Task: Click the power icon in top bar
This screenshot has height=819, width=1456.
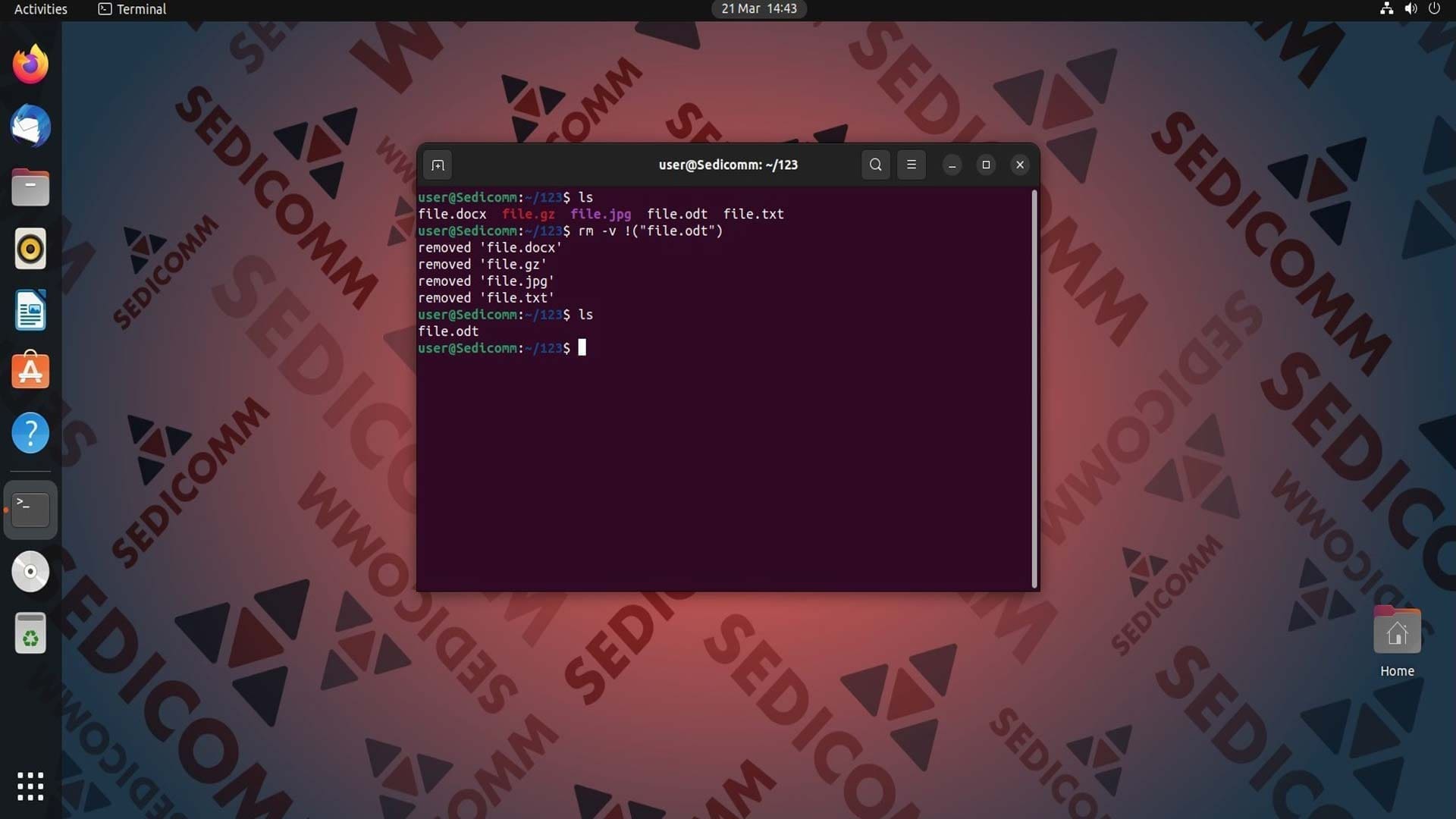Action: (x=1434, y=9)
